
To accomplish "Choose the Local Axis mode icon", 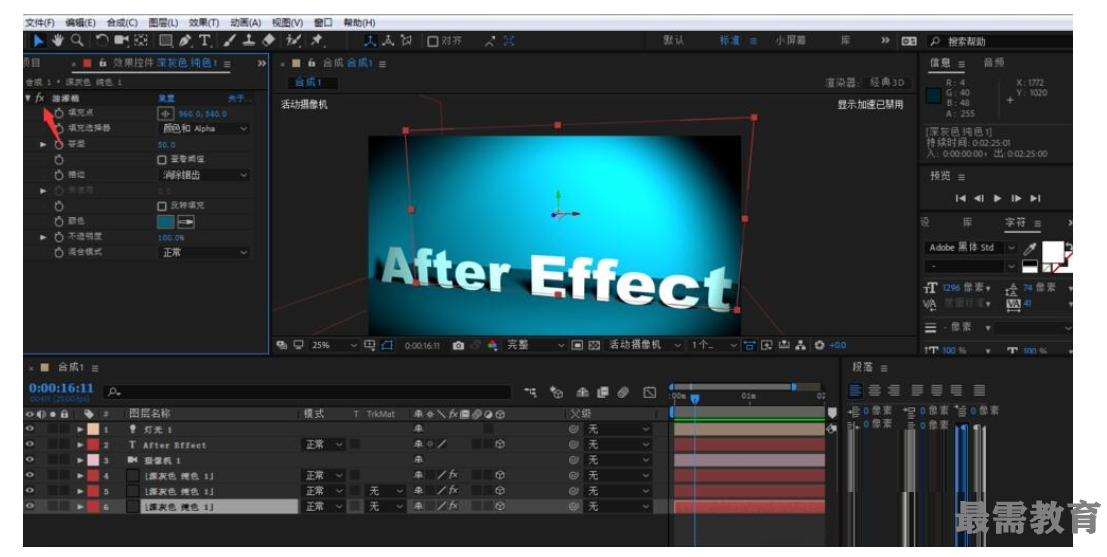I will (370, 41).
